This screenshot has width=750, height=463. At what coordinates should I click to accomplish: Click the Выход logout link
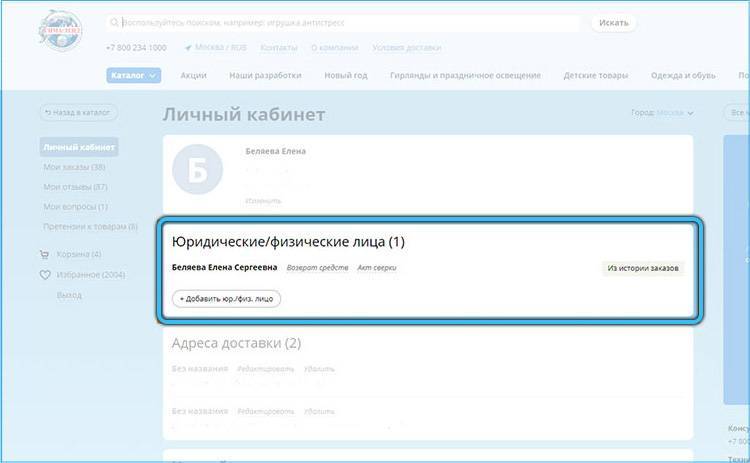pos(69,295)
